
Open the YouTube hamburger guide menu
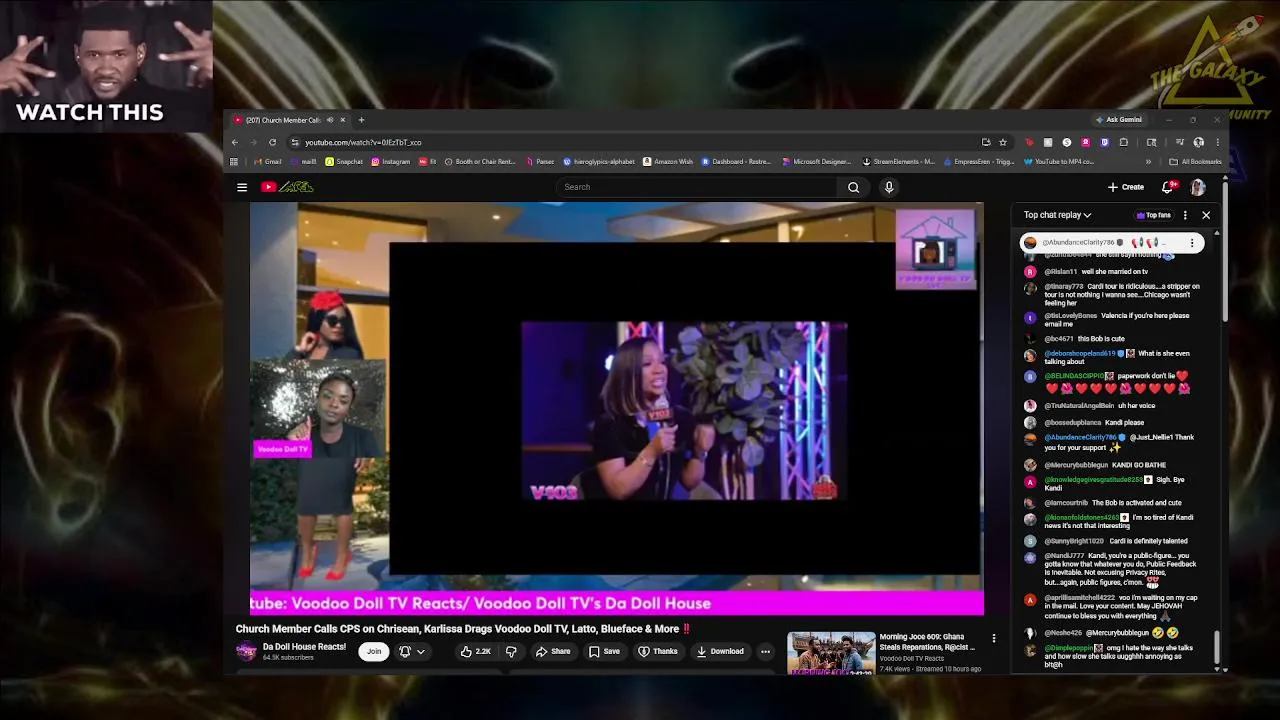(x=242, y=187)
